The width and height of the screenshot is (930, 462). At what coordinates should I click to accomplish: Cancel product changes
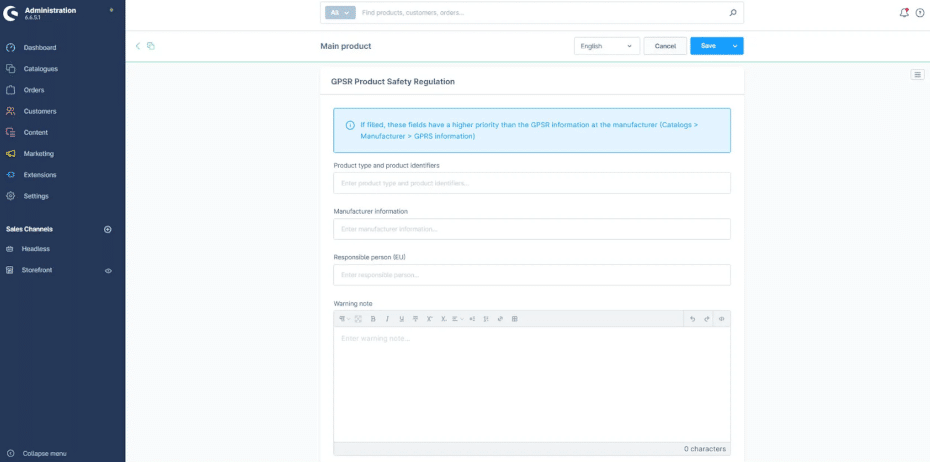click(665, 46)
